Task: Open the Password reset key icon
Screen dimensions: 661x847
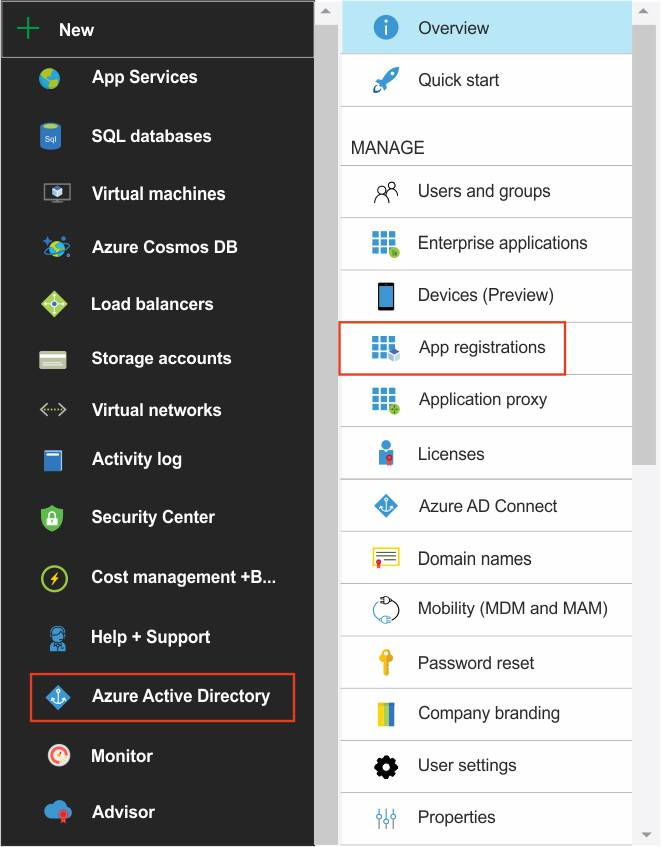Action: pos(386,662)
